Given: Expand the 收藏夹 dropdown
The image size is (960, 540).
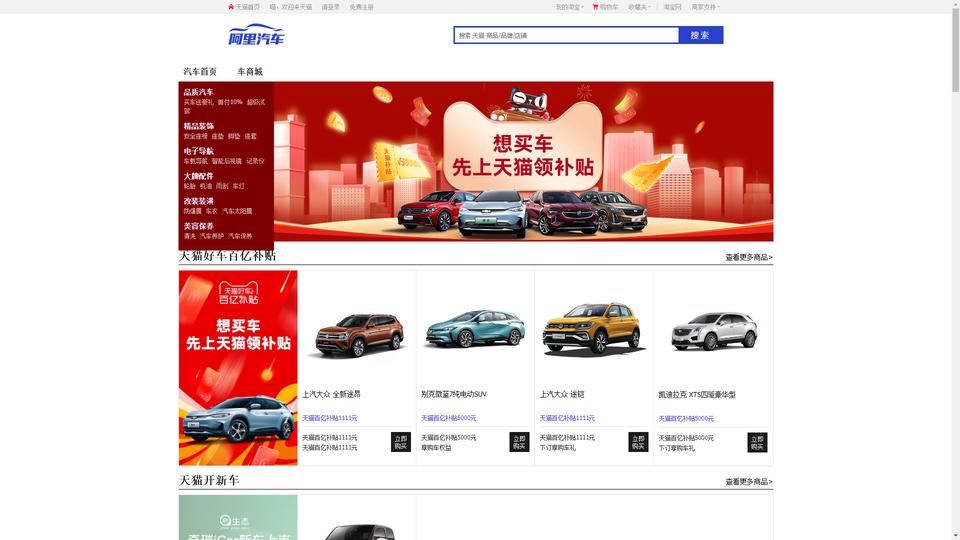Looking at the screenshot, I should point(639,7).
